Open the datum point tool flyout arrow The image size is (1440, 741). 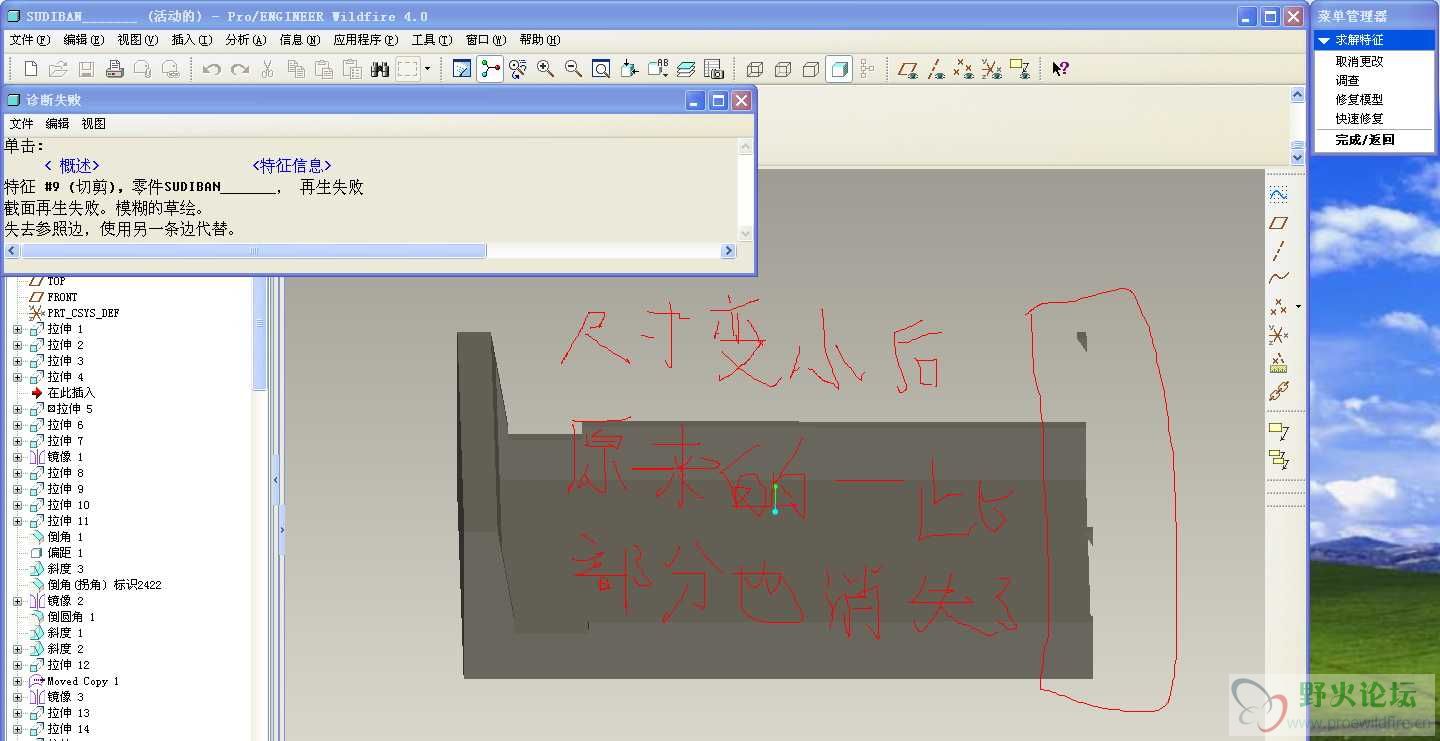pos(1298,306)
